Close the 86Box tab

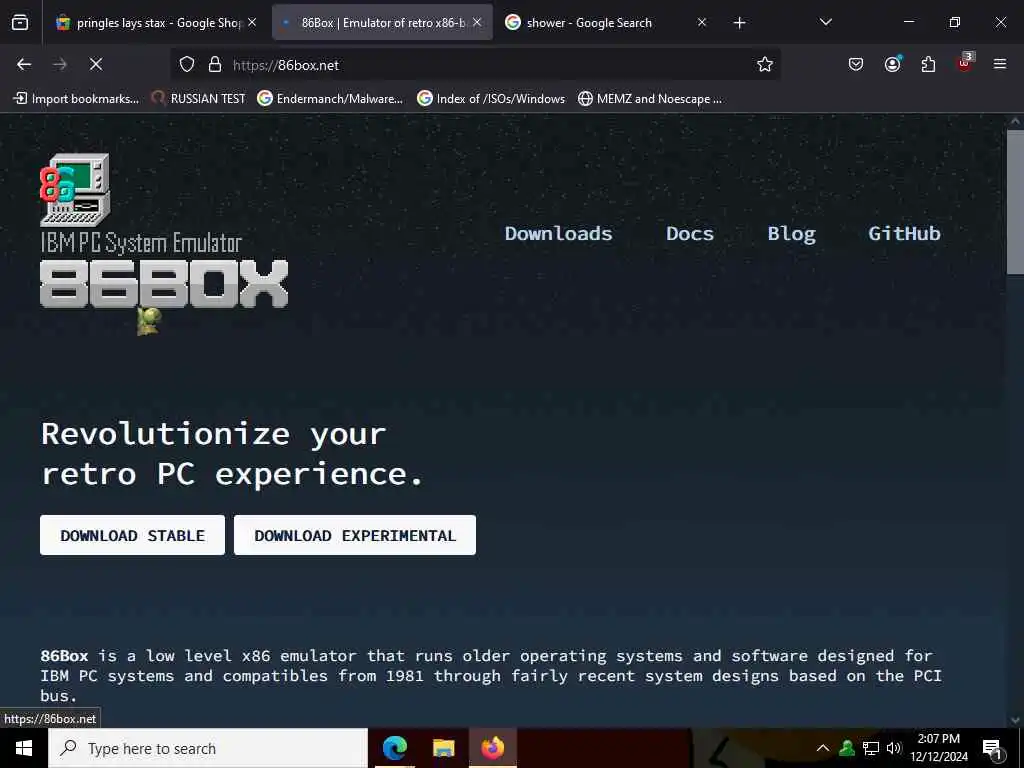[477, 22]
